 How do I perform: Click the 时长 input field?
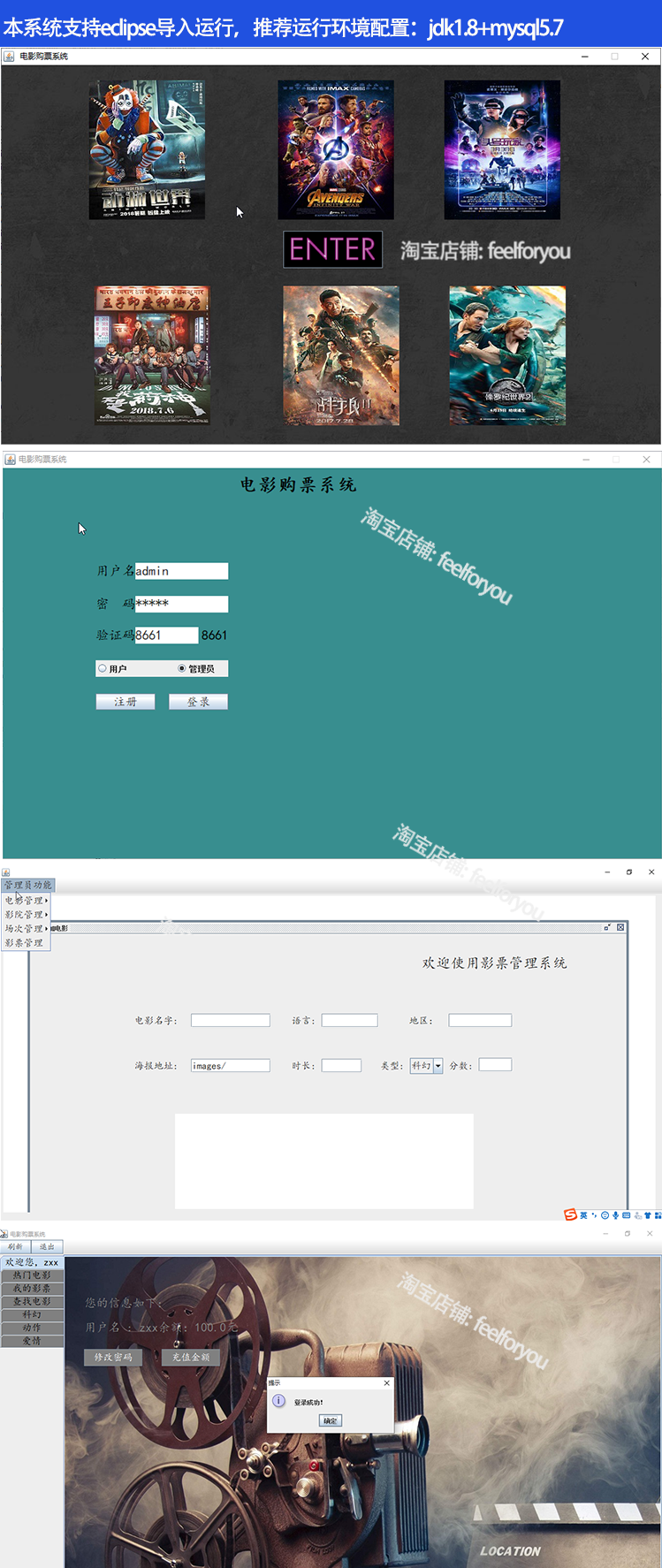tap(341, 1066)
